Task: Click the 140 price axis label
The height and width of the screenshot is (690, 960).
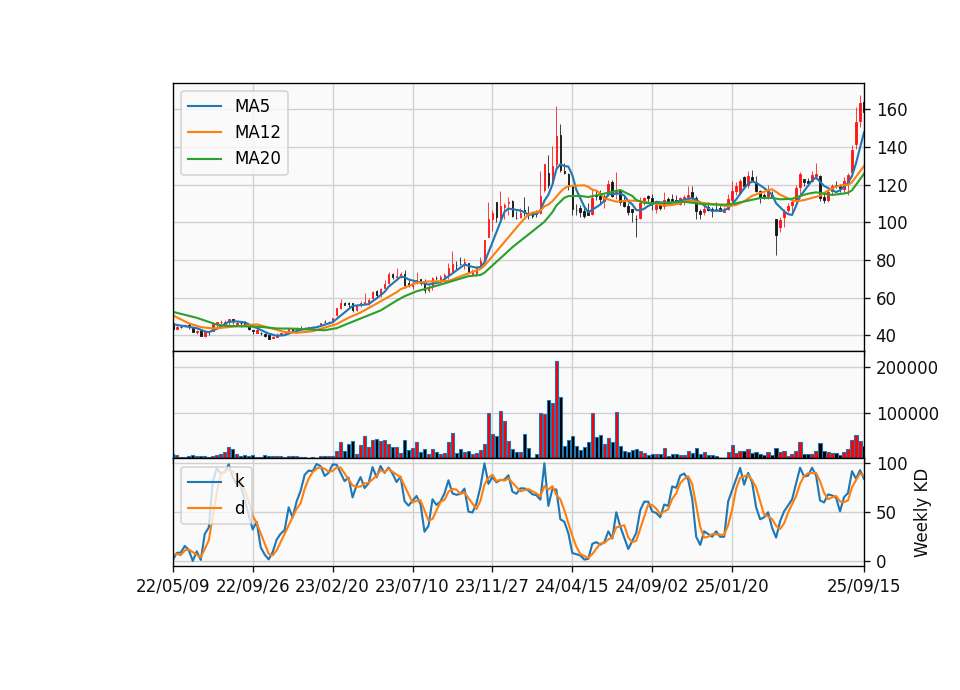Action: coord(892,148)
